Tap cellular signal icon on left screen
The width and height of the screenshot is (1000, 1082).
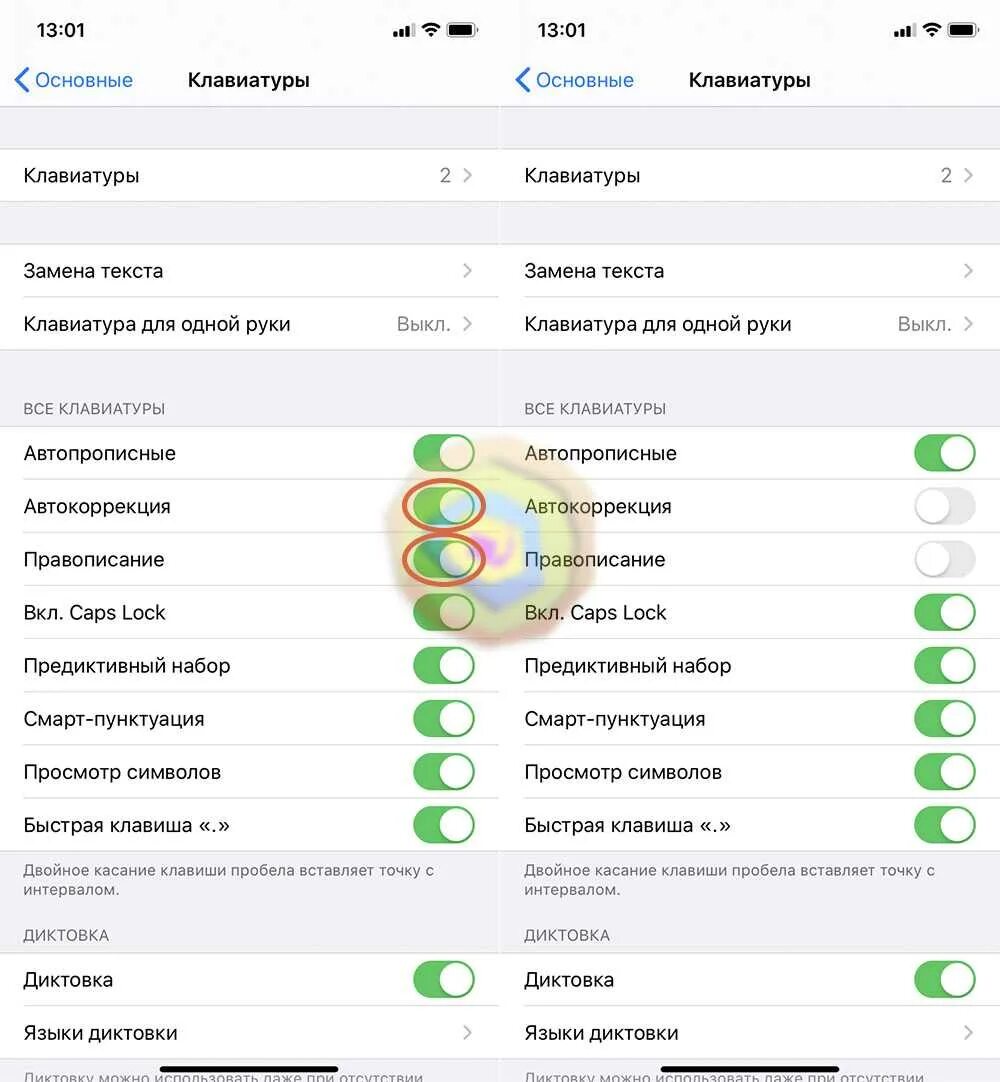(403, 31)
